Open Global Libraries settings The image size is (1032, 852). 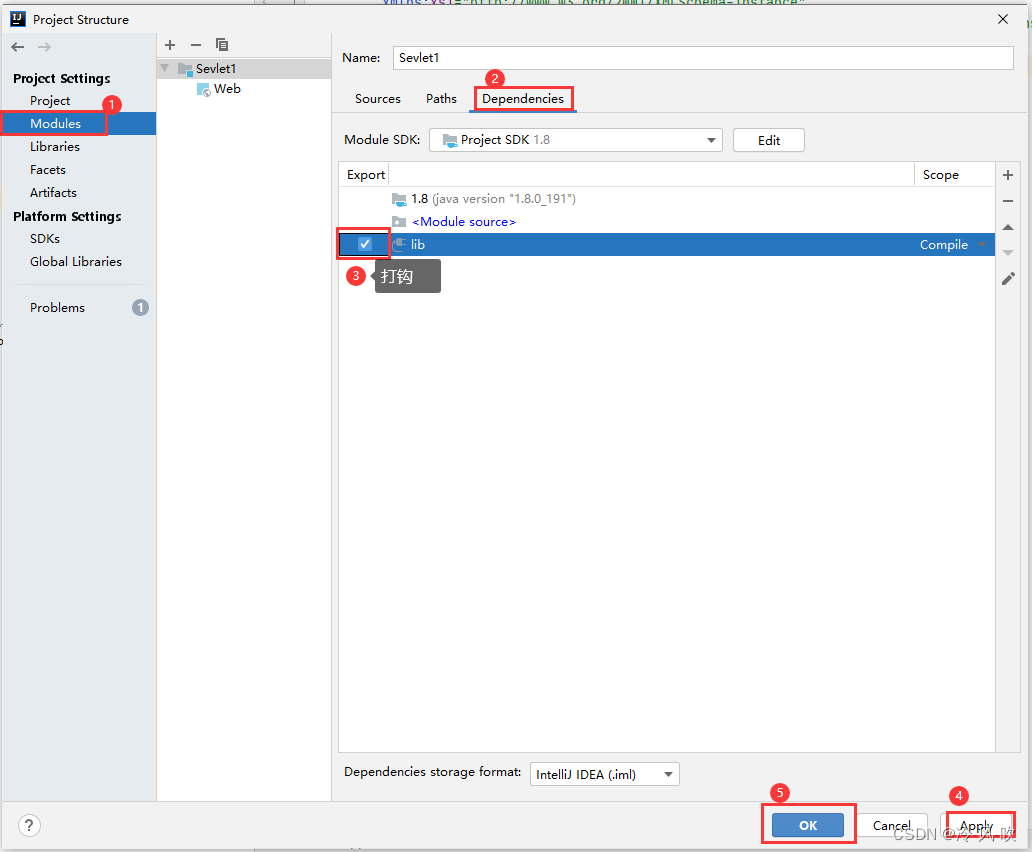(x=76, y=262)
